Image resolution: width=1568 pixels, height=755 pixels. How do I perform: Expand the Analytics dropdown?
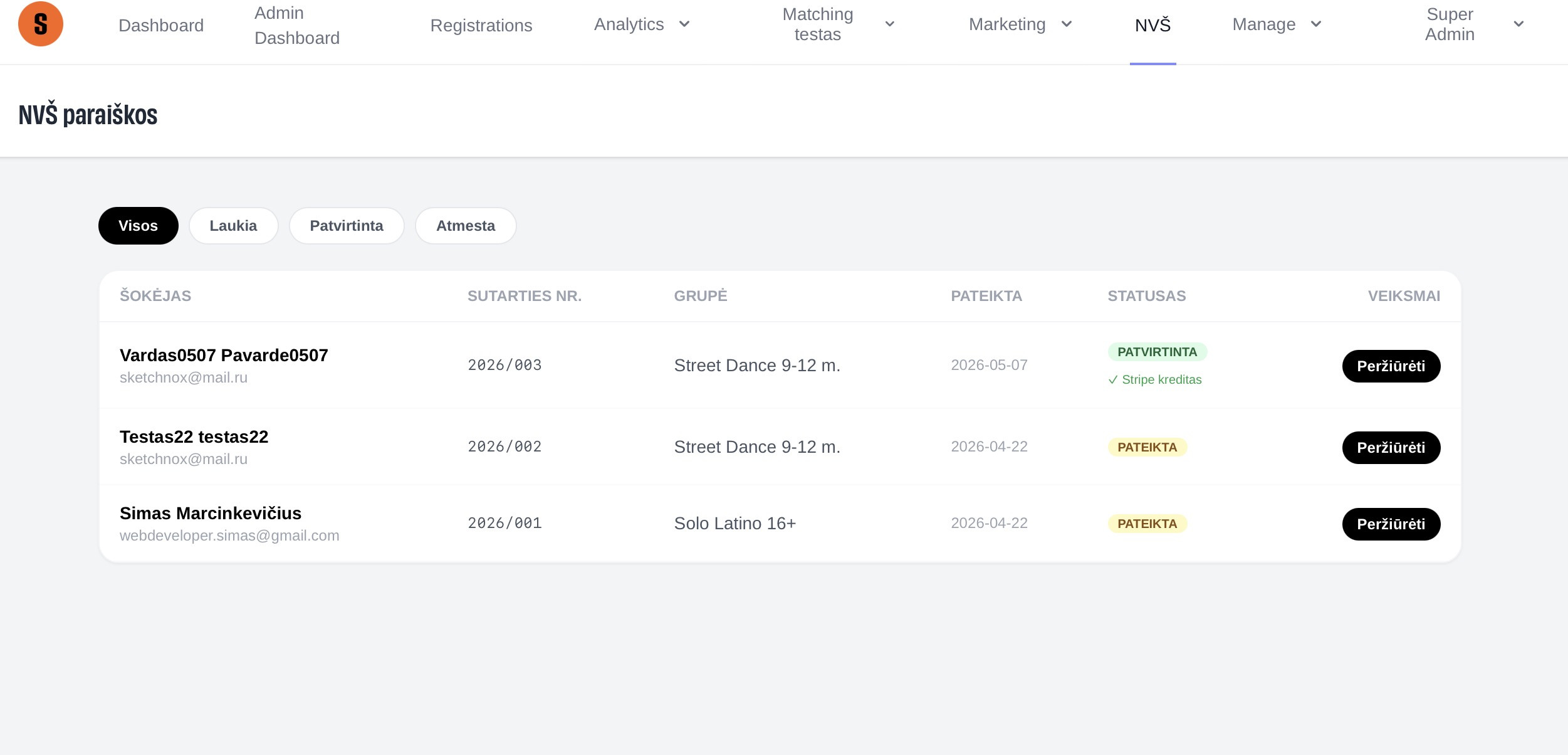point(642,24)
